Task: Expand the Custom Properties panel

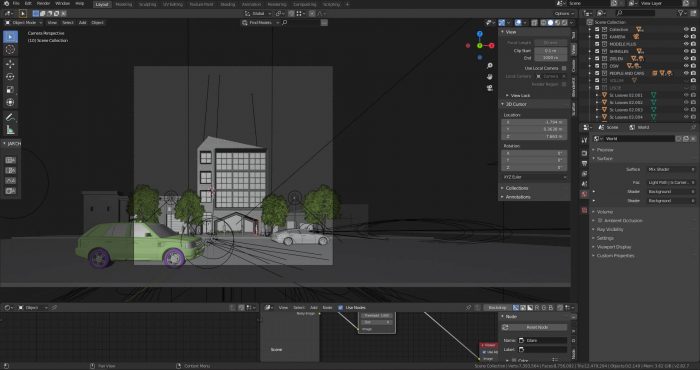Action: coord(615,256)
